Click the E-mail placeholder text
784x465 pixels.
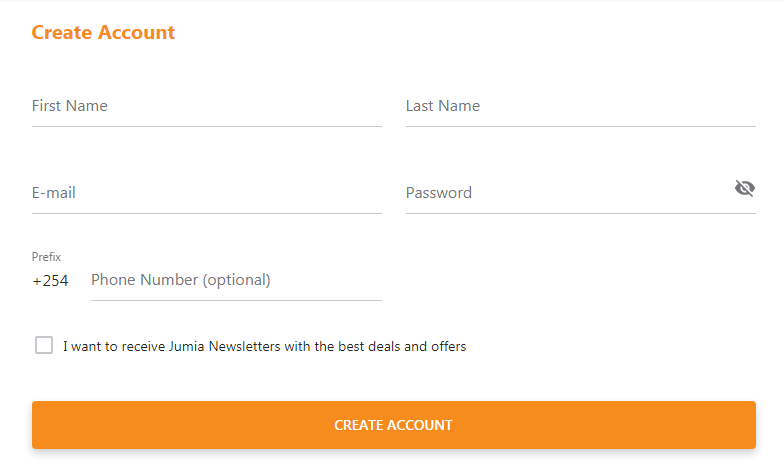(x=54, y=193)
